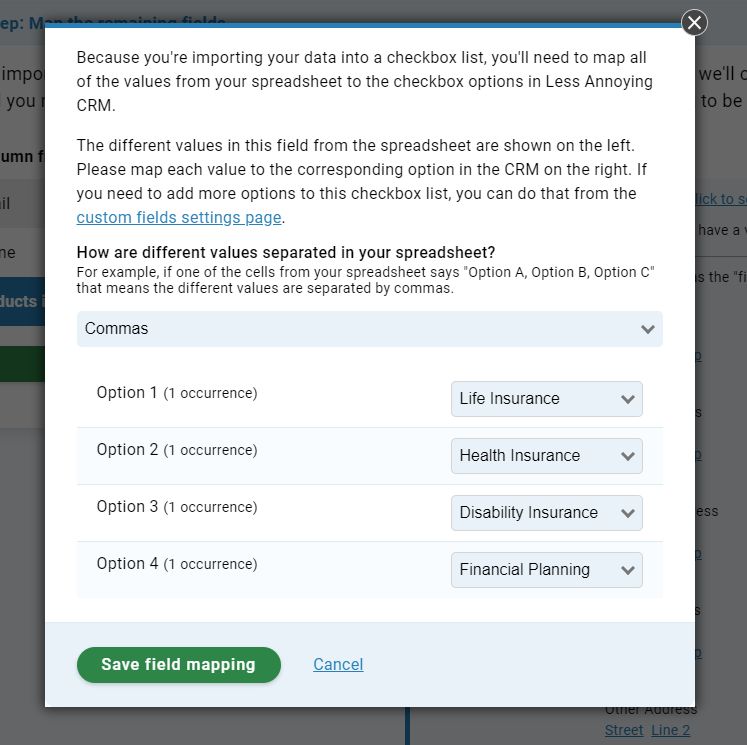The image size is (747, 745).
Task: Click the chevron arrow beside Health Insurance
Action: coord(628,456)
